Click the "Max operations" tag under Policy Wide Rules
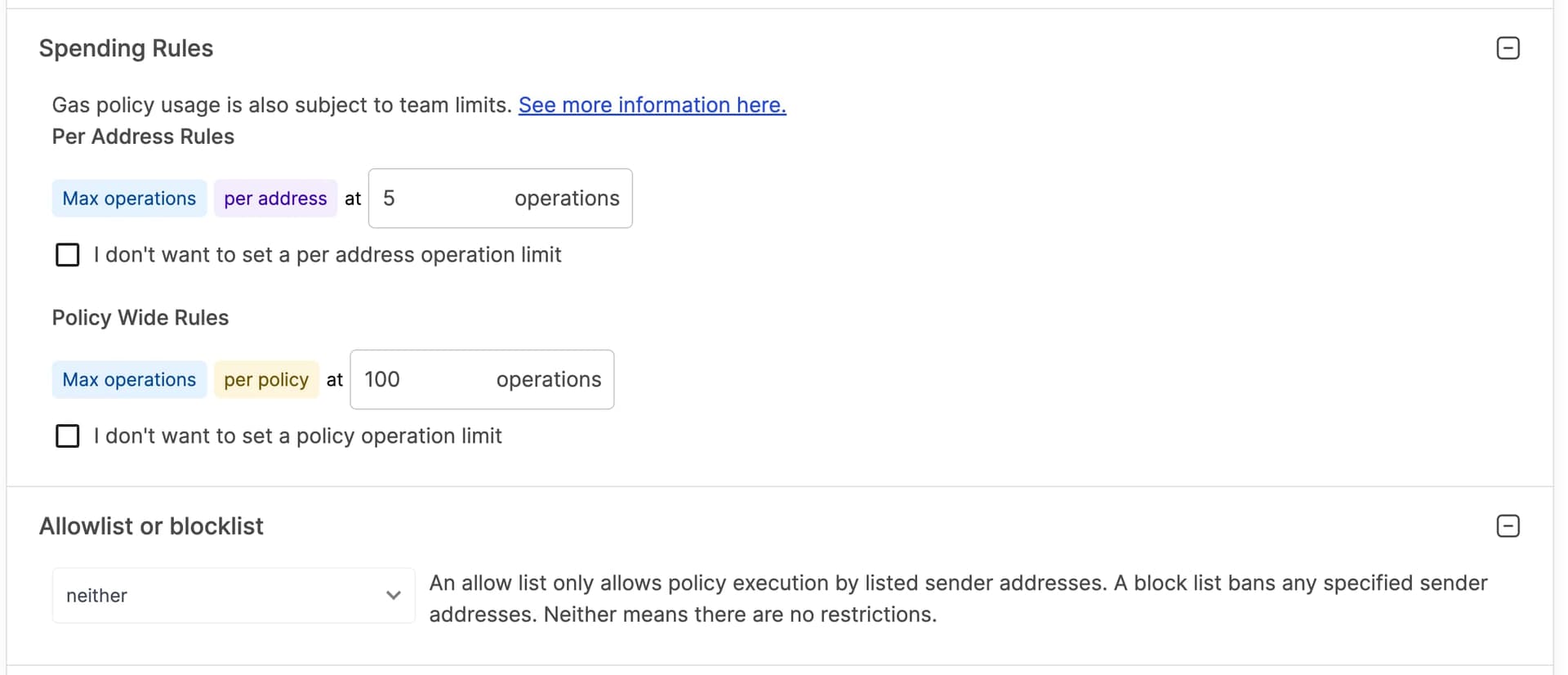The height and width of the screenshot is (675, 1568). [129, 380]
